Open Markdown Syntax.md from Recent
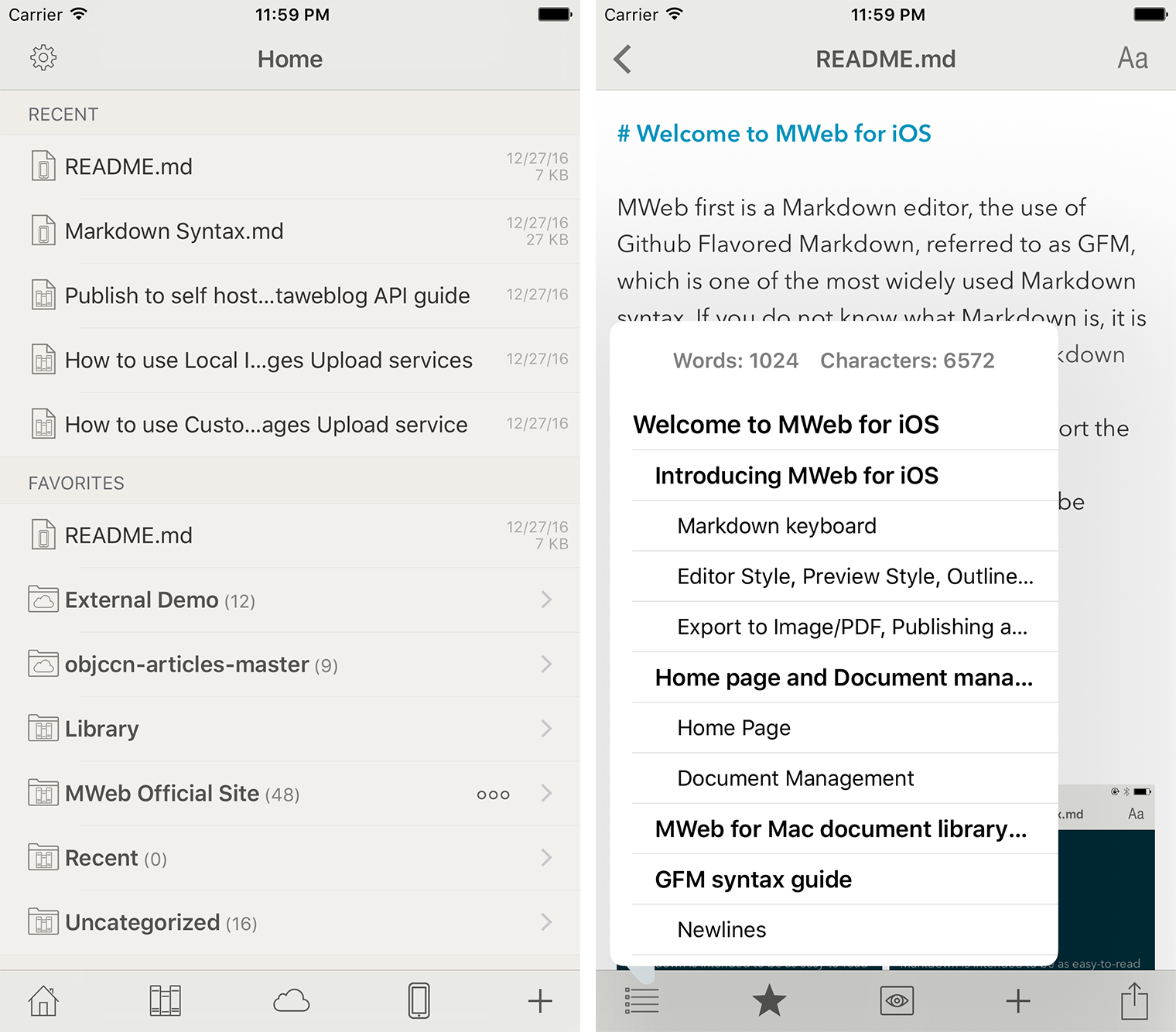Viewport: 1176px width, 1032px height. pyautogui.click(x=290, y=231)
